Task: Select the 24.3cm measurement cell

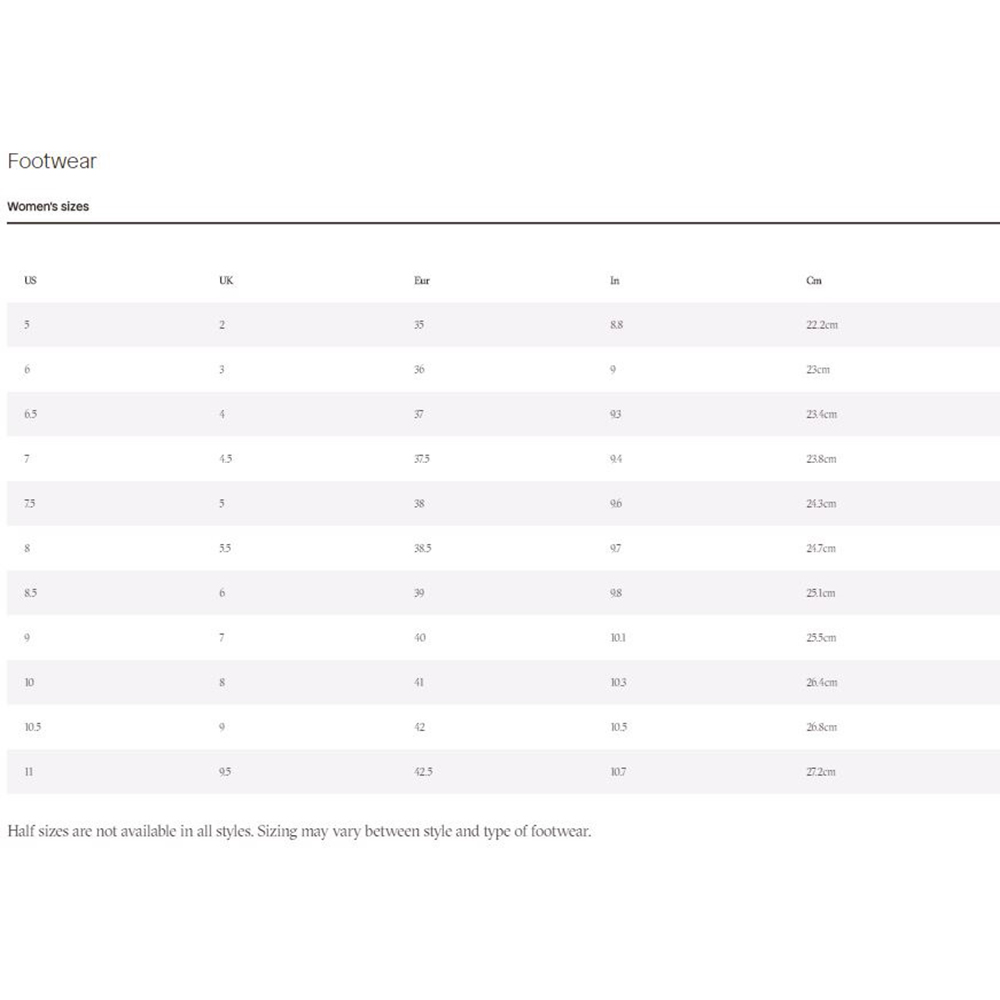Action: coord(821,503)
